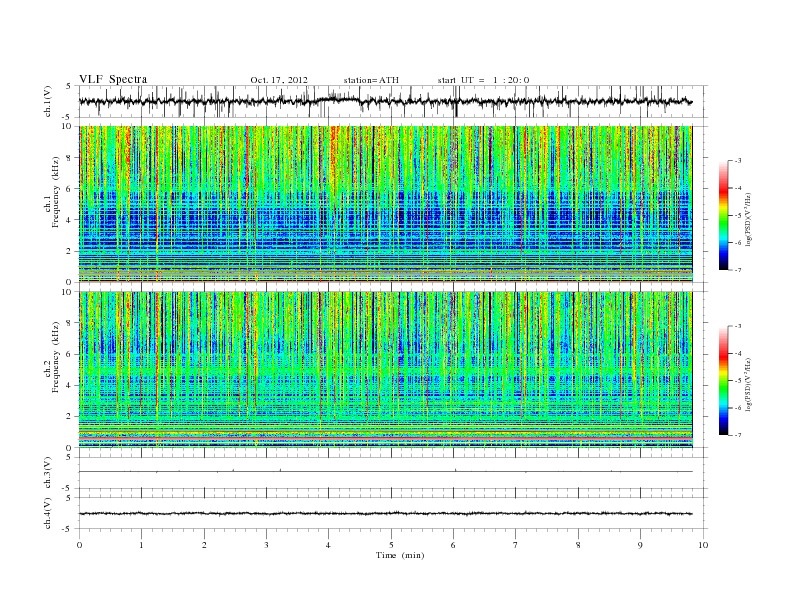The image size is (792, 612).
Task: Click the '4' kHz tick label on ch.1 spectrogram
Action: coord(70,220)
